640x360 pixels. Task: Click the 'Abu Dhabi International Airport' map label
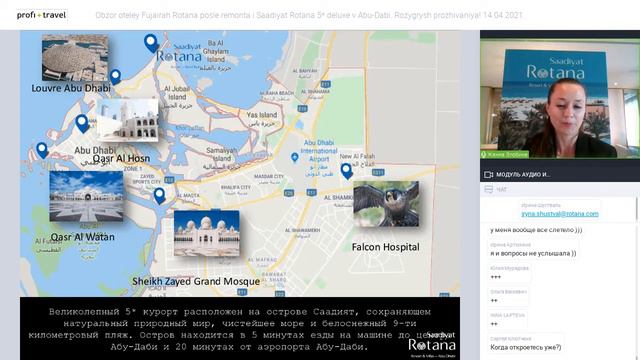pos(319,151)
